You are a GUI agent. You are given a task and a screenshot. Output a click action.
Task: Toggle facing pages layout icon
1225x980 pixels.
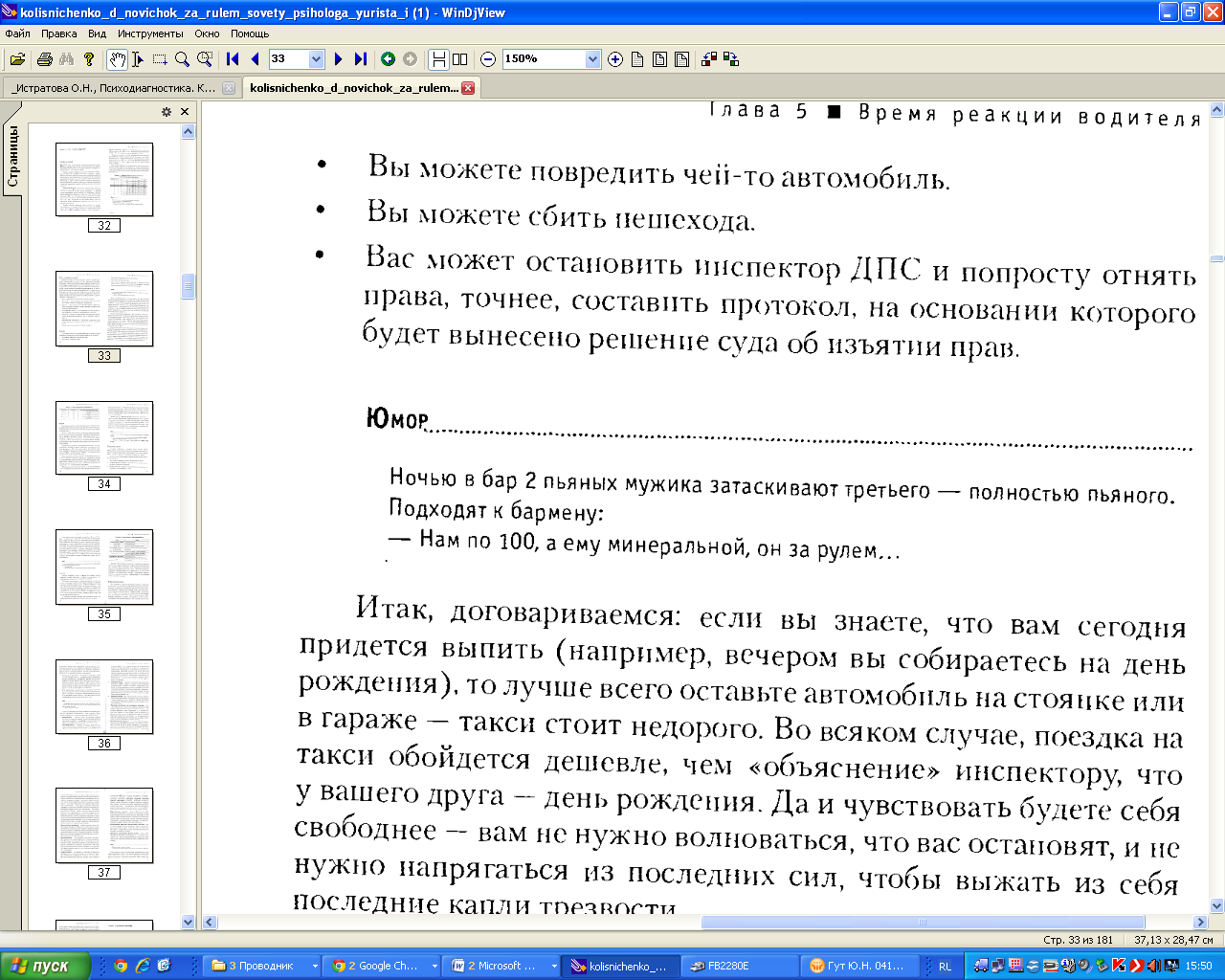pos(460,59)
